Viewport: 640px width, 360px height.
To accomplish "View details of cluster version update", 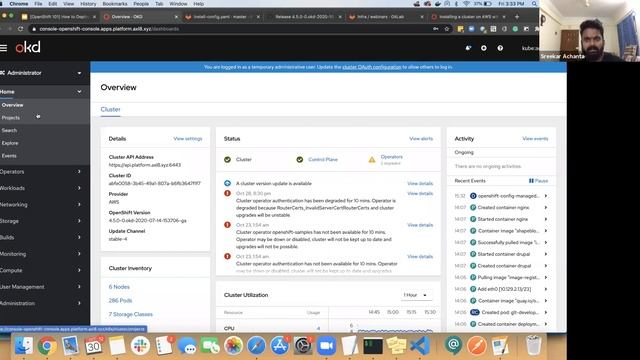I will 420,183.
